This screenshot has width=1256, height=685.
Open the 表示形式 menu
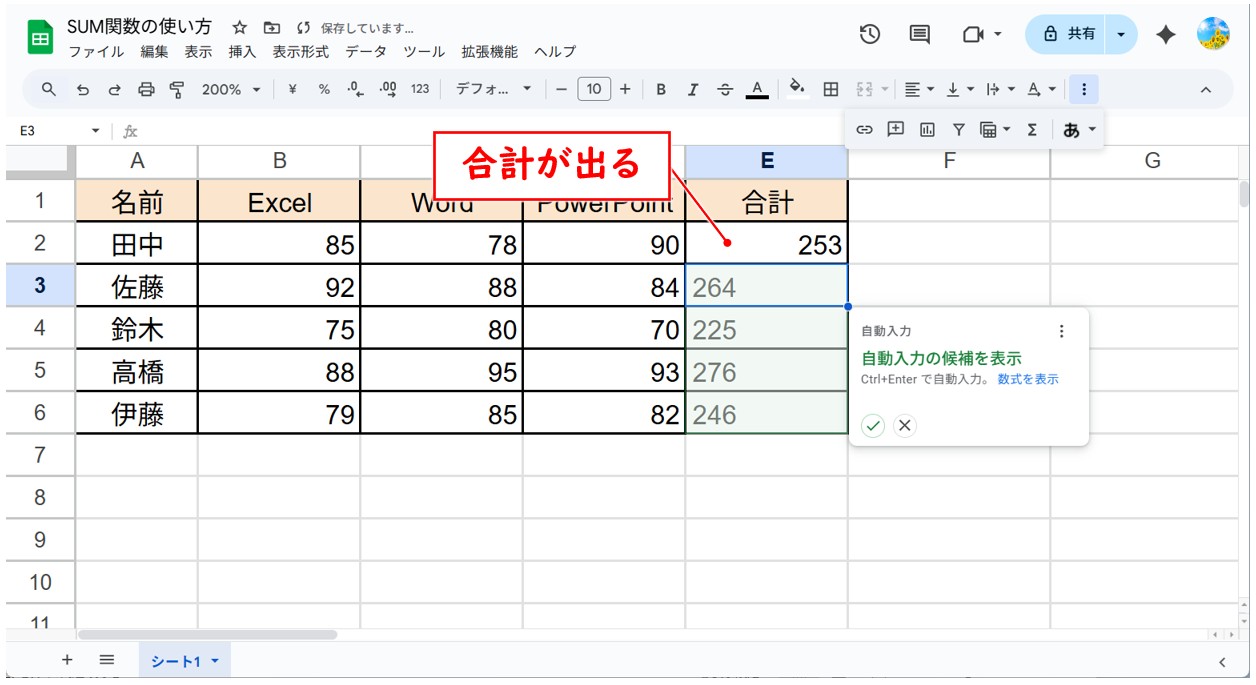(300, 52)
